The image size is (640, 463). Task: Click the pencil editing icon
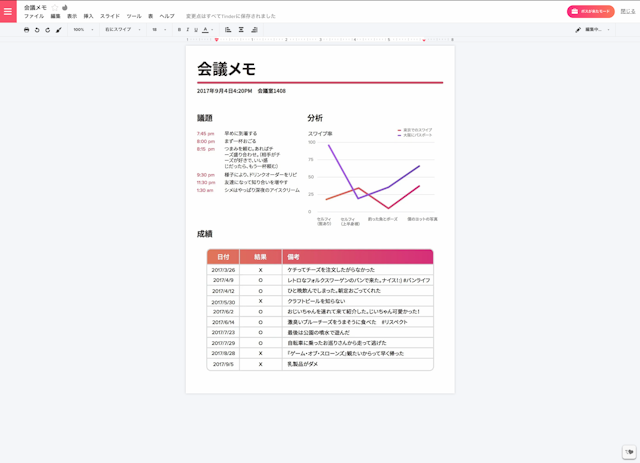[578, 30]
